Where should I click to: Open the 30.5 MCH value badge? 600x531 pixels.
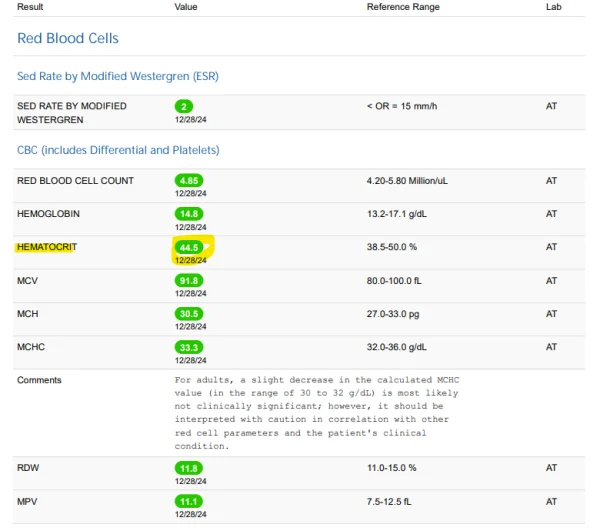click(188, 314)
